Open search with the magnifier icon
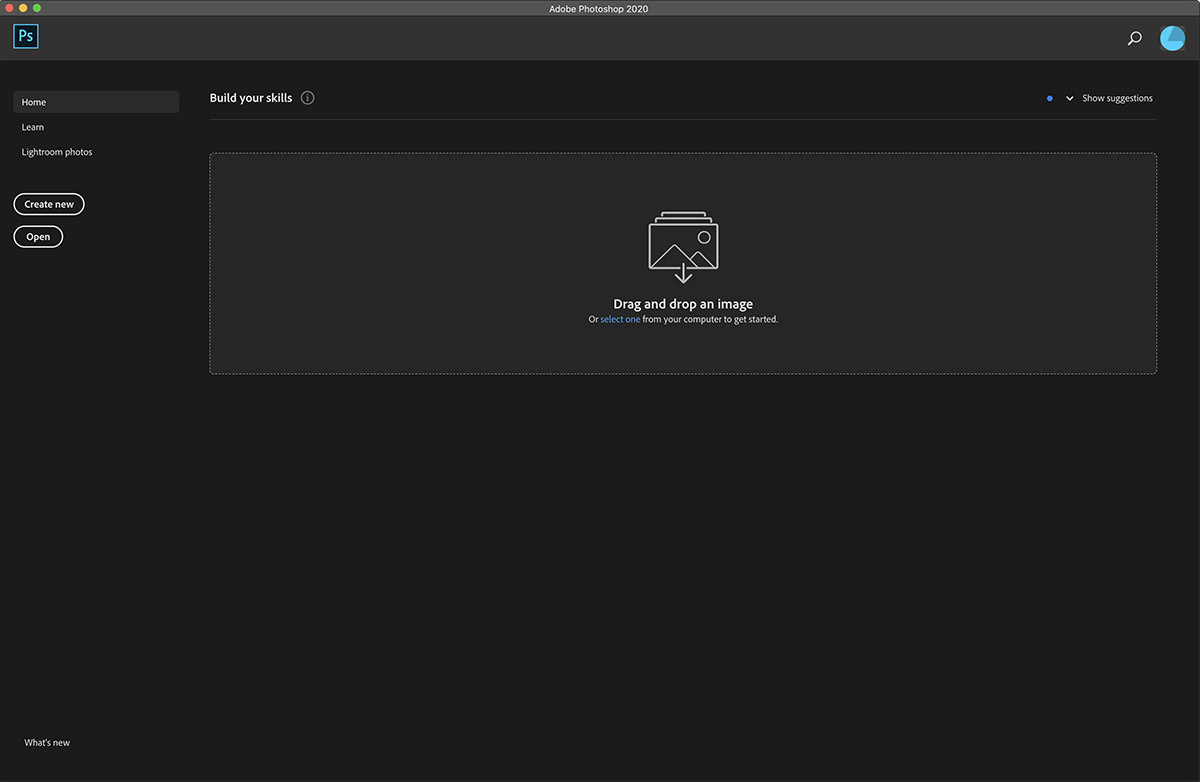Image resolution: width=1200 pixels, height=782 pixels. (x=1134, y=39)
